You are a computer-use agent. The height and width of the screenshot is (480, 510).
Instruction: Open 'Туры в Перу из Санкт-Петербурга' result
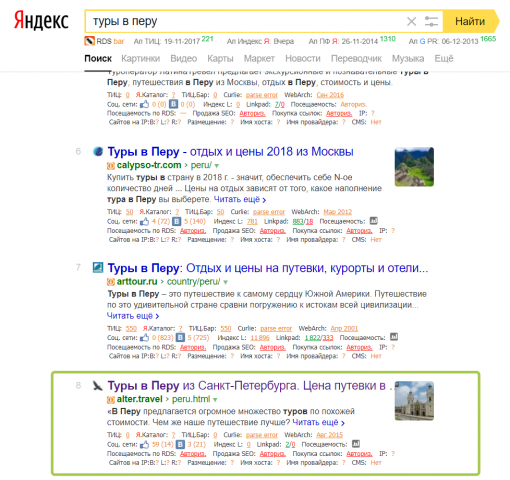click(x=250, y=386)
